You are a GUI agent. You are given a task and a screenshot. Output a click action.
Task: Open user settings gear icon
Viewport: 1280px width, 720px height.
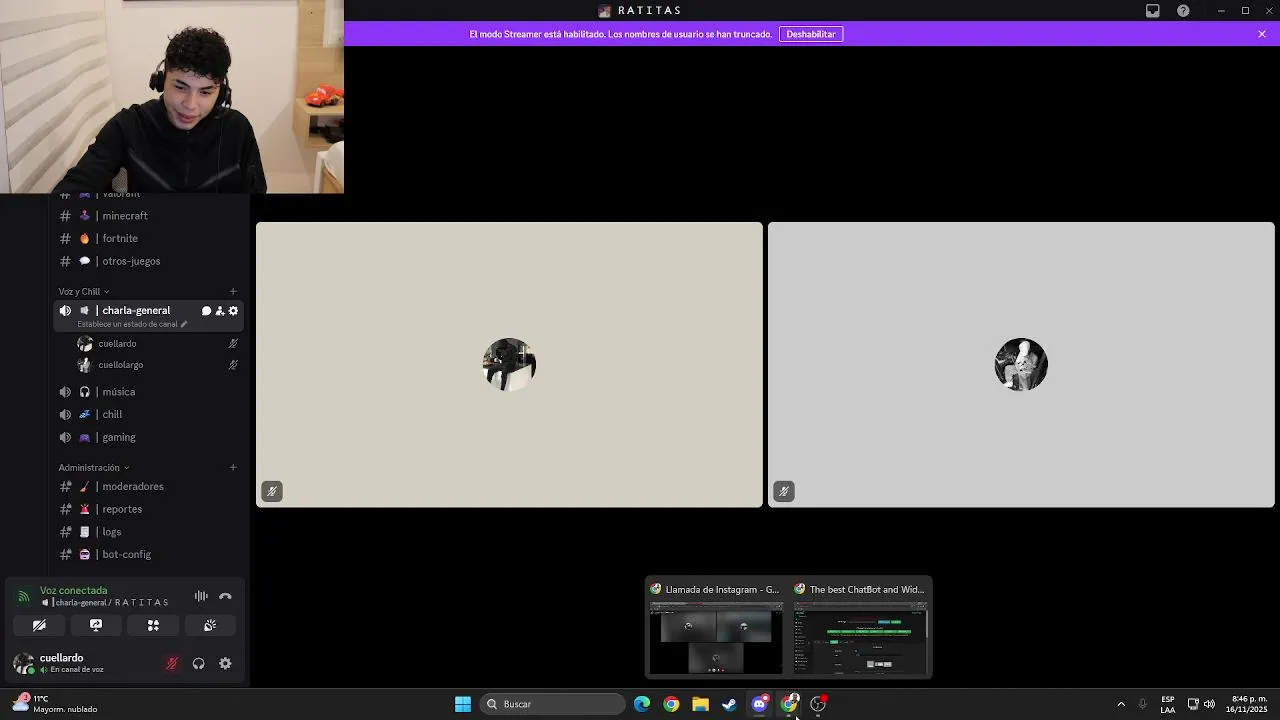point(225,663)
